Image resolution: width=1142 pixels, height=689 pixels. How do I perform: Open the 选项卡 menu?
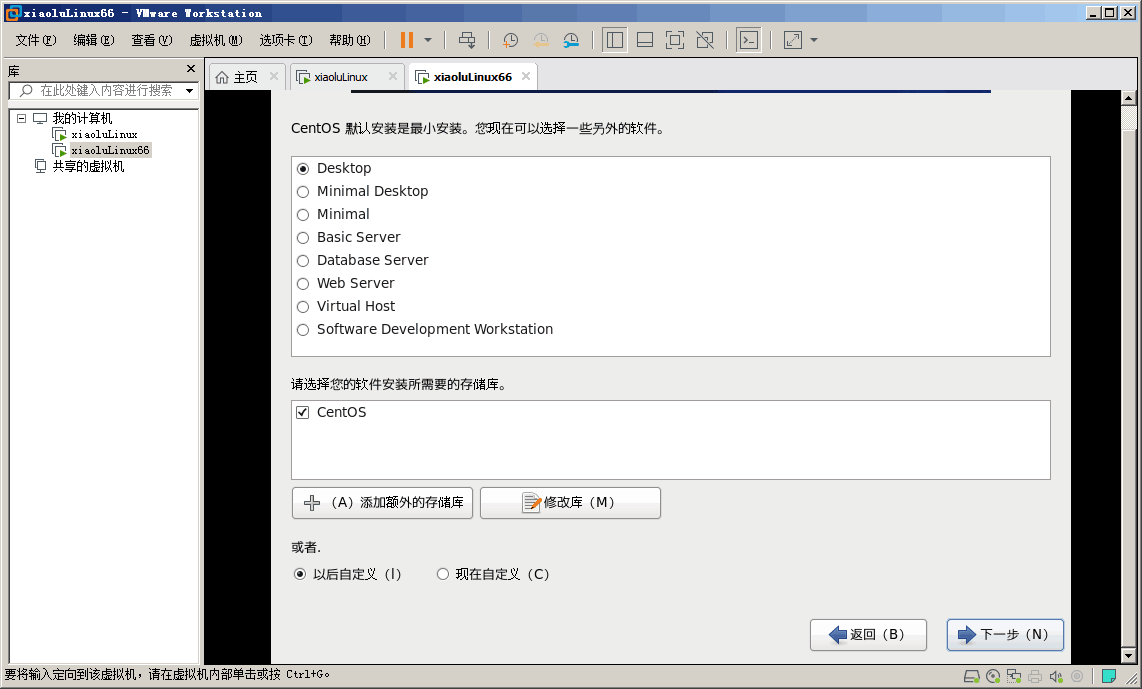(x=286, y=40)
